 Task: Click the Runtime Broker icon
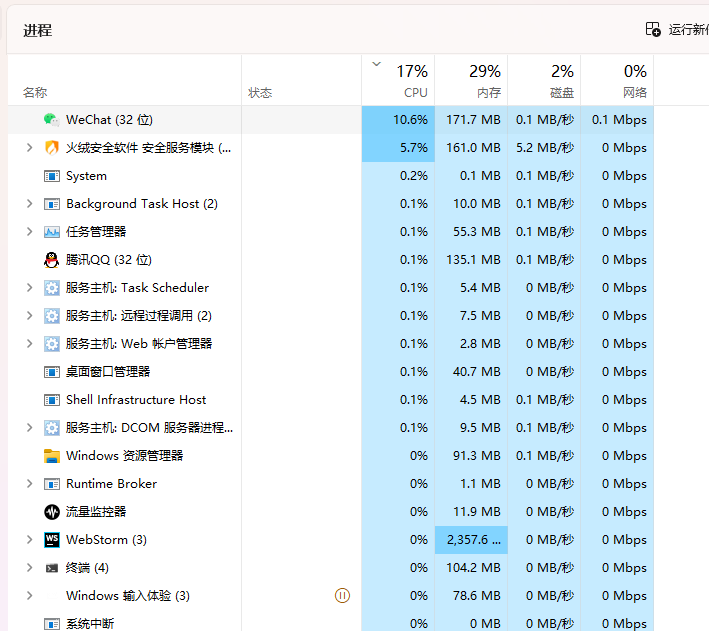pos(52,484)
